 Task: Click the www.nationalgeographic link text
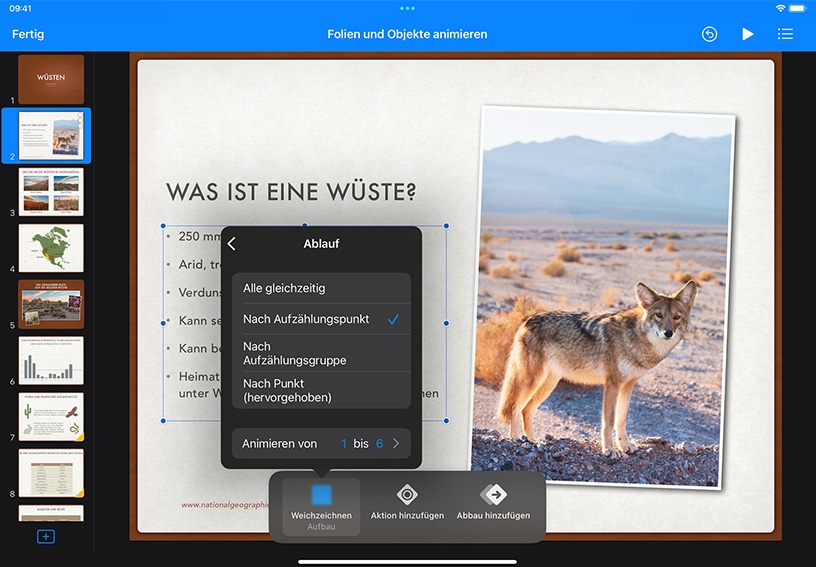[225, 505]
